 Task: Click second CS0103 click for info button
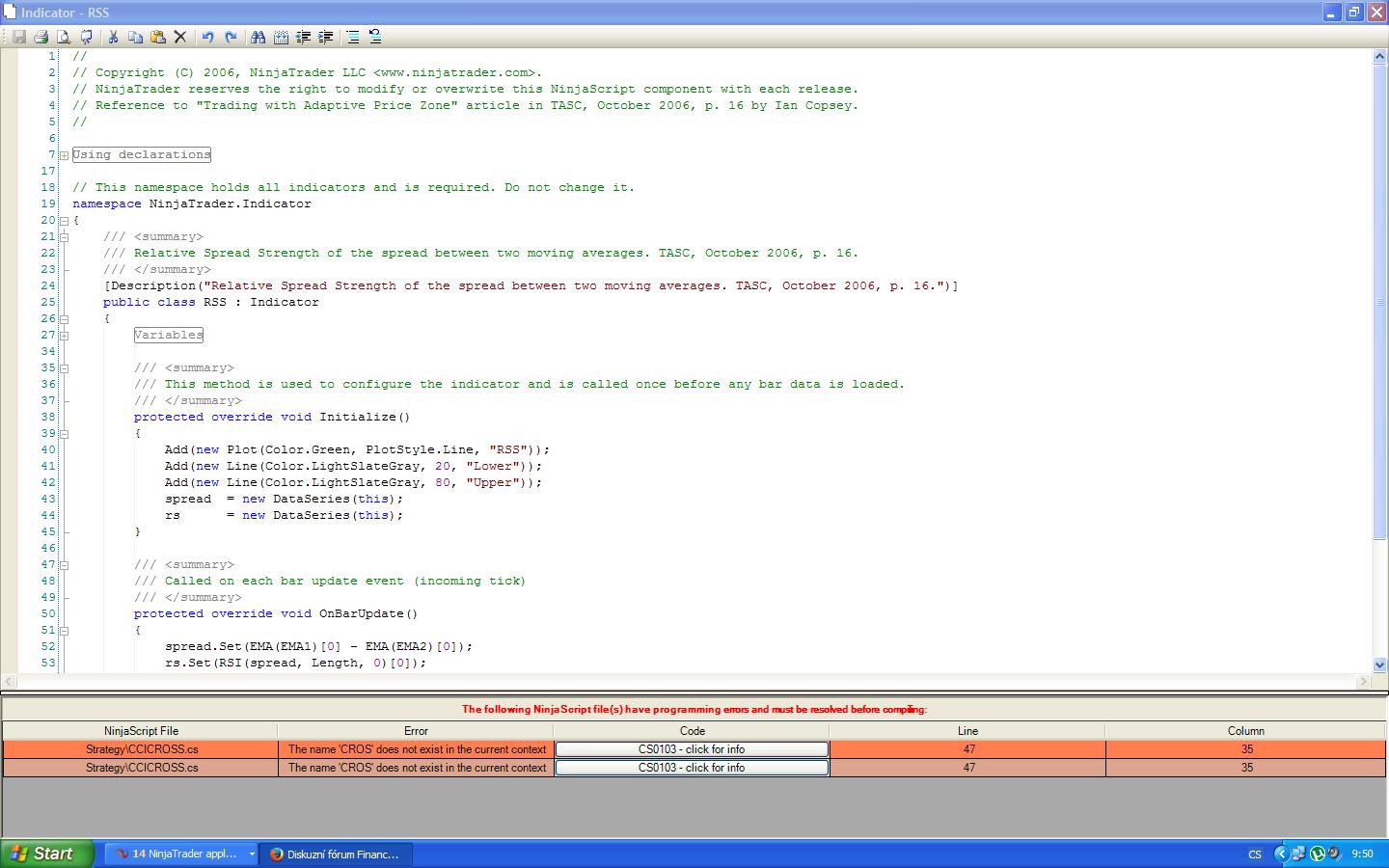click(x=692, y=768)
